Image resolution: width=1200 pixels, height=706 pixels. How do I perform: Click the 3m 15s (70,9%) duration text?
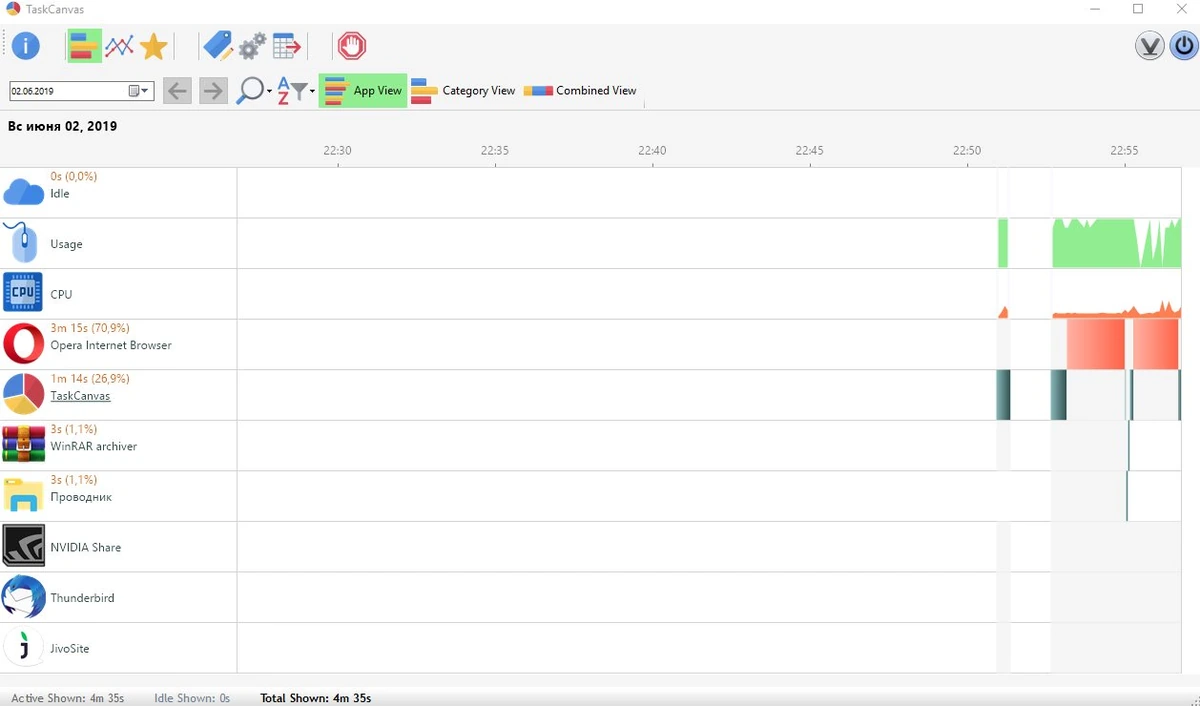tap(90, 328)
